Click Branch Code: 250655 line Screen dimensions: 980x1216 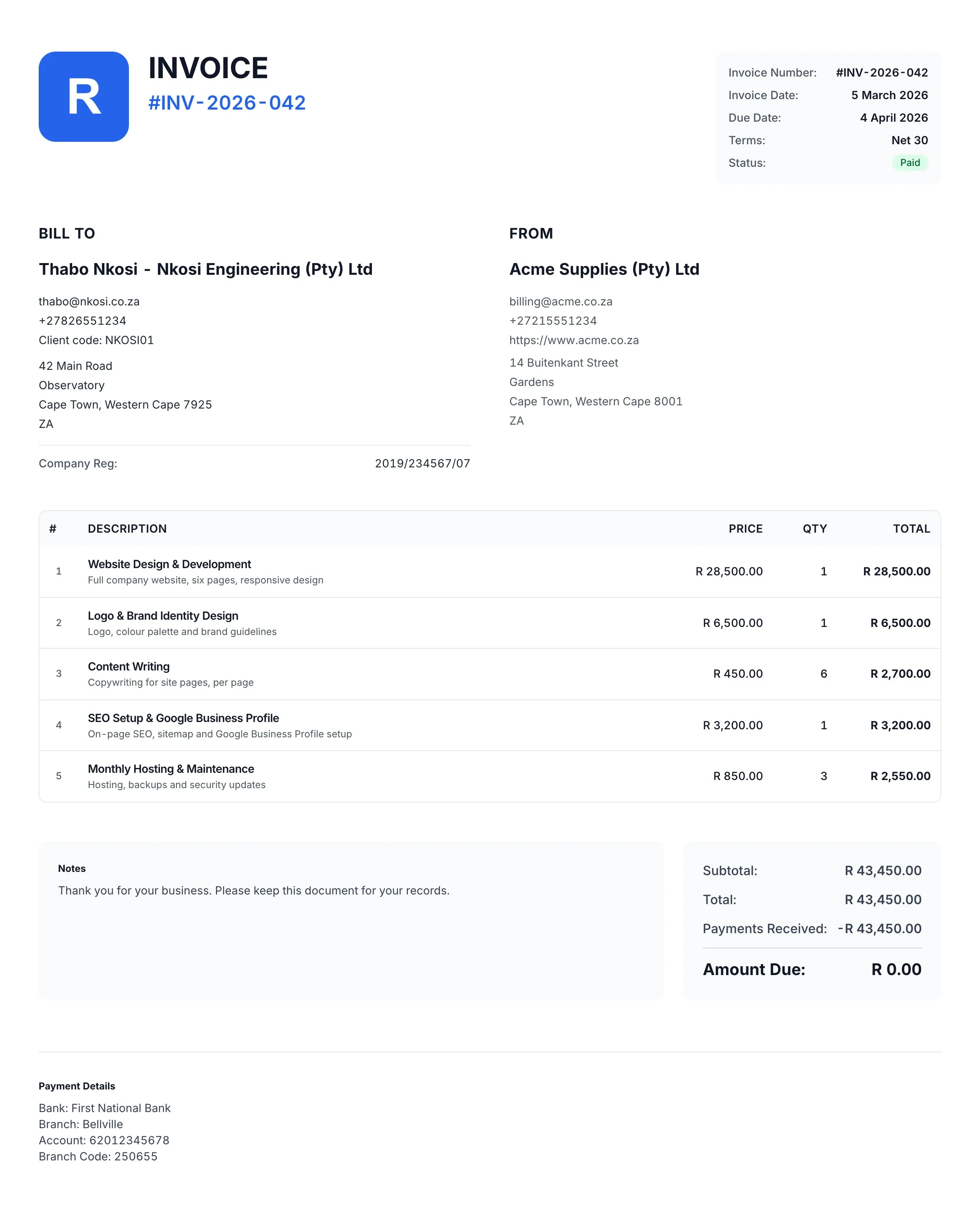click(x=98, y=1156)
